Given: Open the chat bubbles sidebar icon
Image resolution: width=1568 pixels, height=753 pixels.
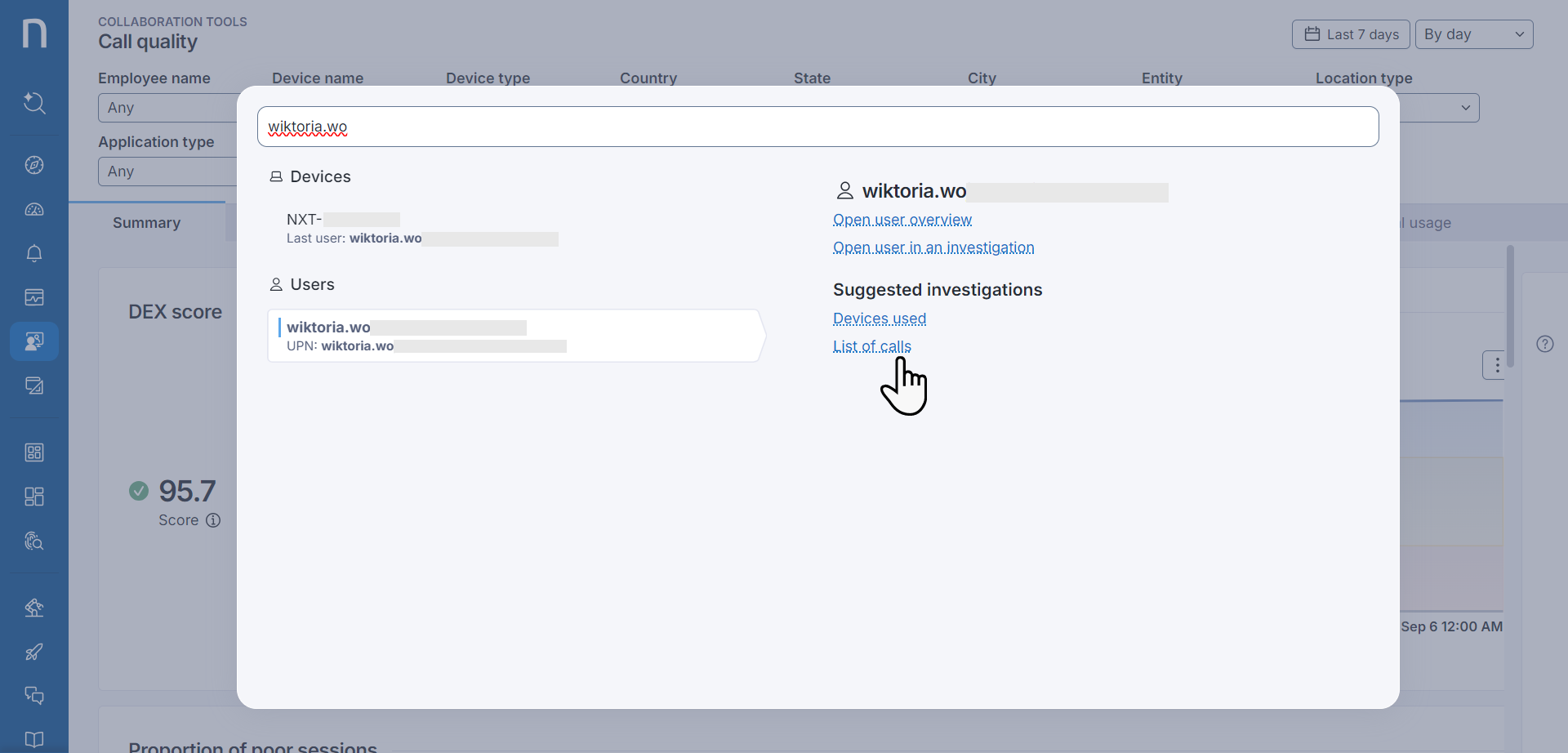Looking at the screenshot, I should tap(34, 696).
